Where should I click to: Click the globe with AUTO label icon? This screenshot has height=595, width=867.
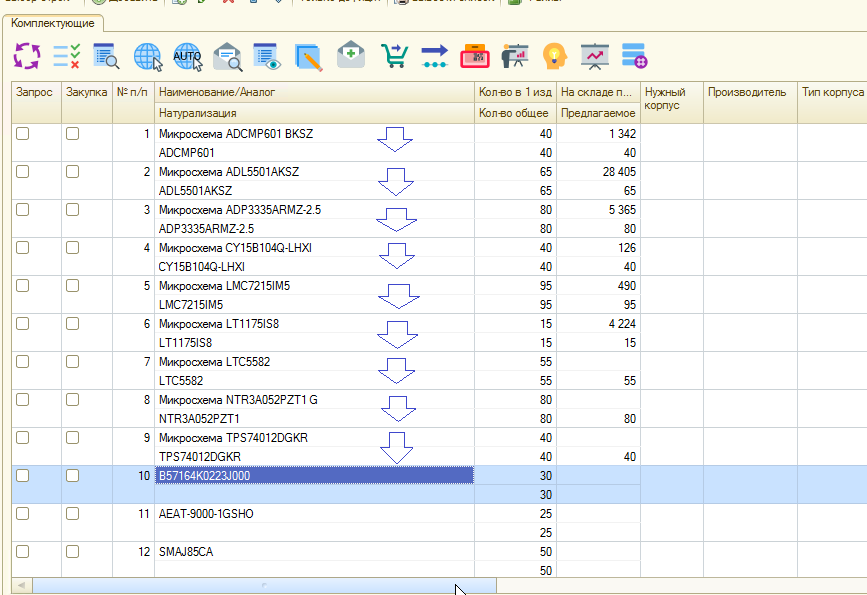click(x=187, y=56)
